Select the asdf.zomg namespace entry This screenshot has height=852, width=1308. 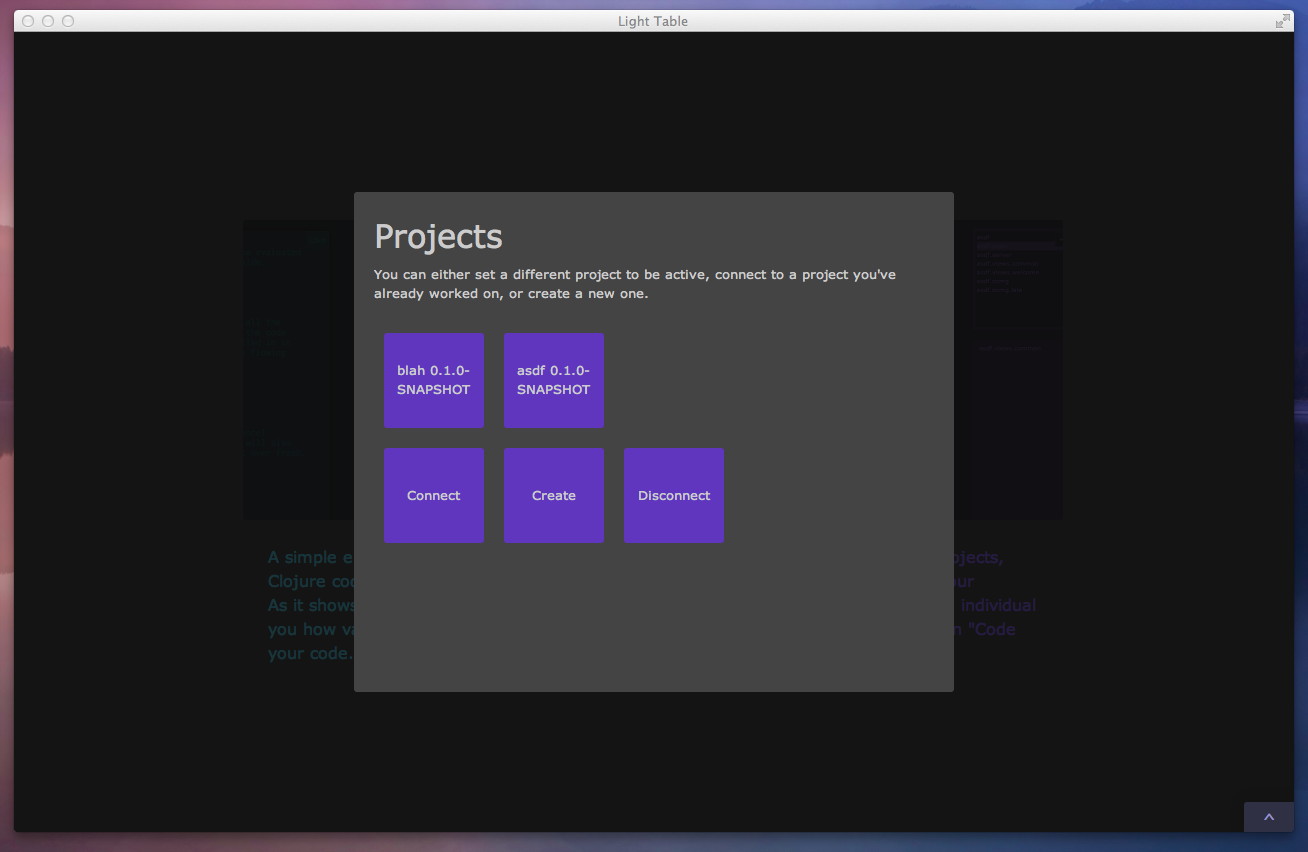tap(993, 281)
